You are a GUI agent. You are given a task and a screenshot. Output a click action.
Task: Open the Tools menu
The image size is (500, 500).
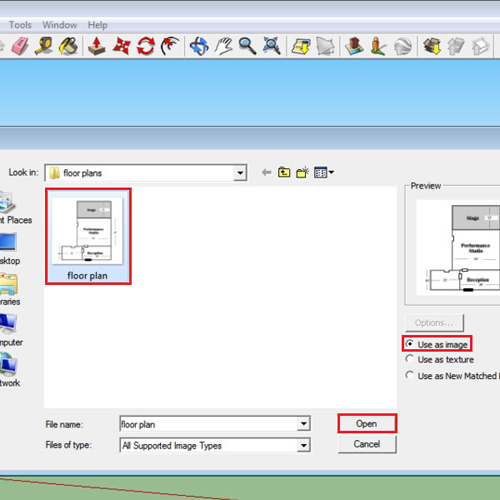[20, 25]
